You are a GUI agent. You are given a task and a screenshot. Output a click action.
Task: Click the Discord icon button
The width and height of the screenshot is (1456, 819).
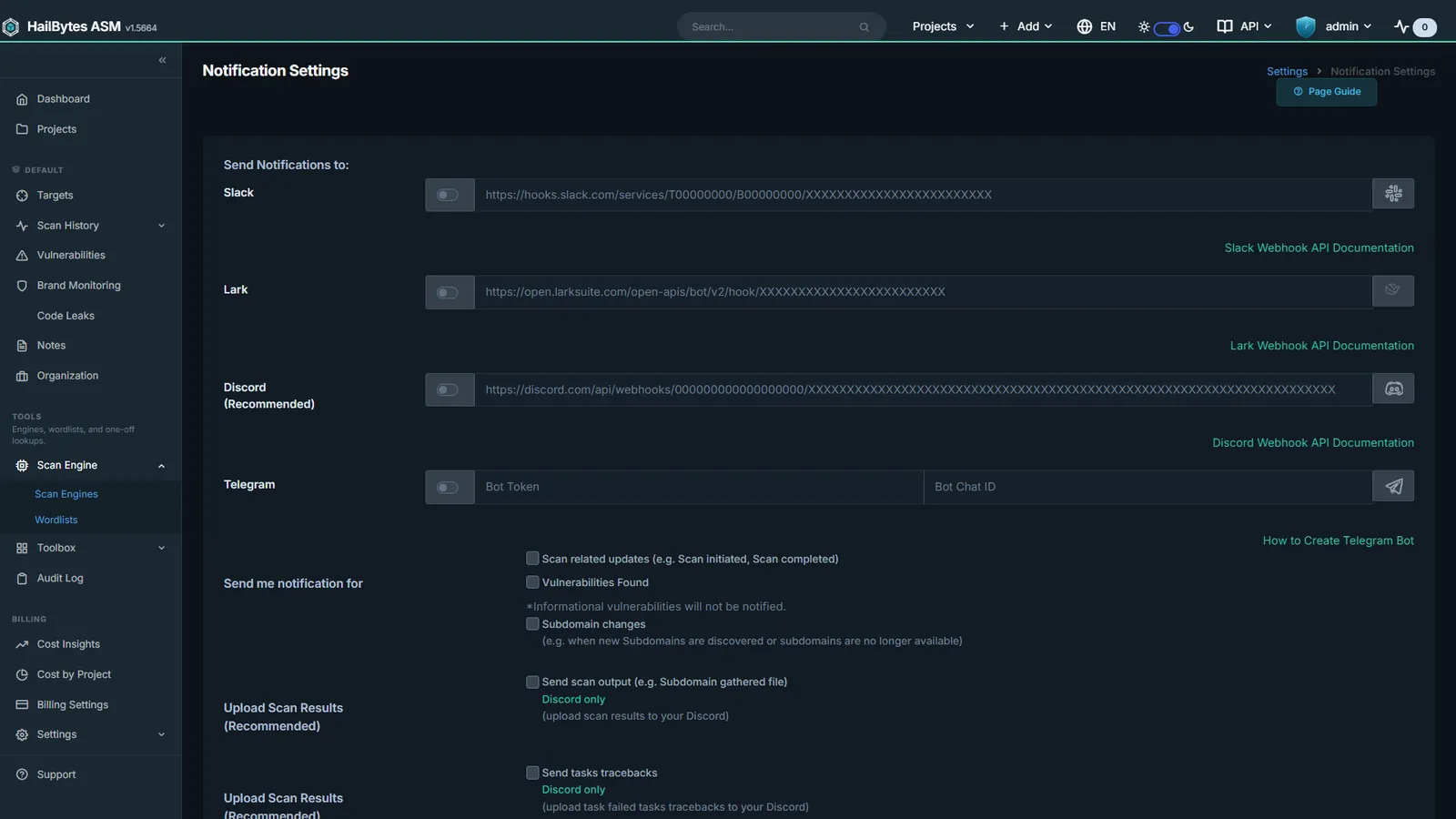tap(1393, 389)
